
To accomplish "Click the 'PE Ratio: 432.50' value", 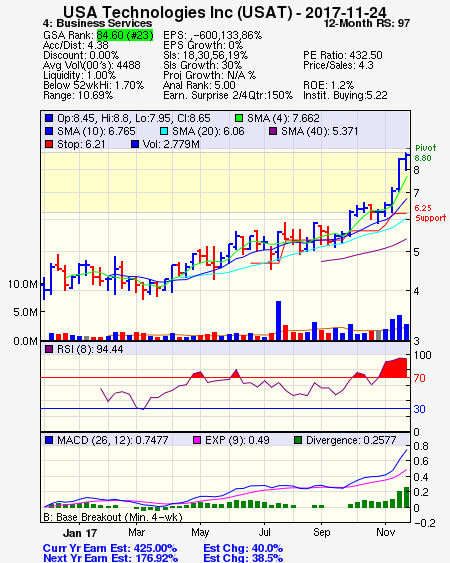I will (343, 55).
